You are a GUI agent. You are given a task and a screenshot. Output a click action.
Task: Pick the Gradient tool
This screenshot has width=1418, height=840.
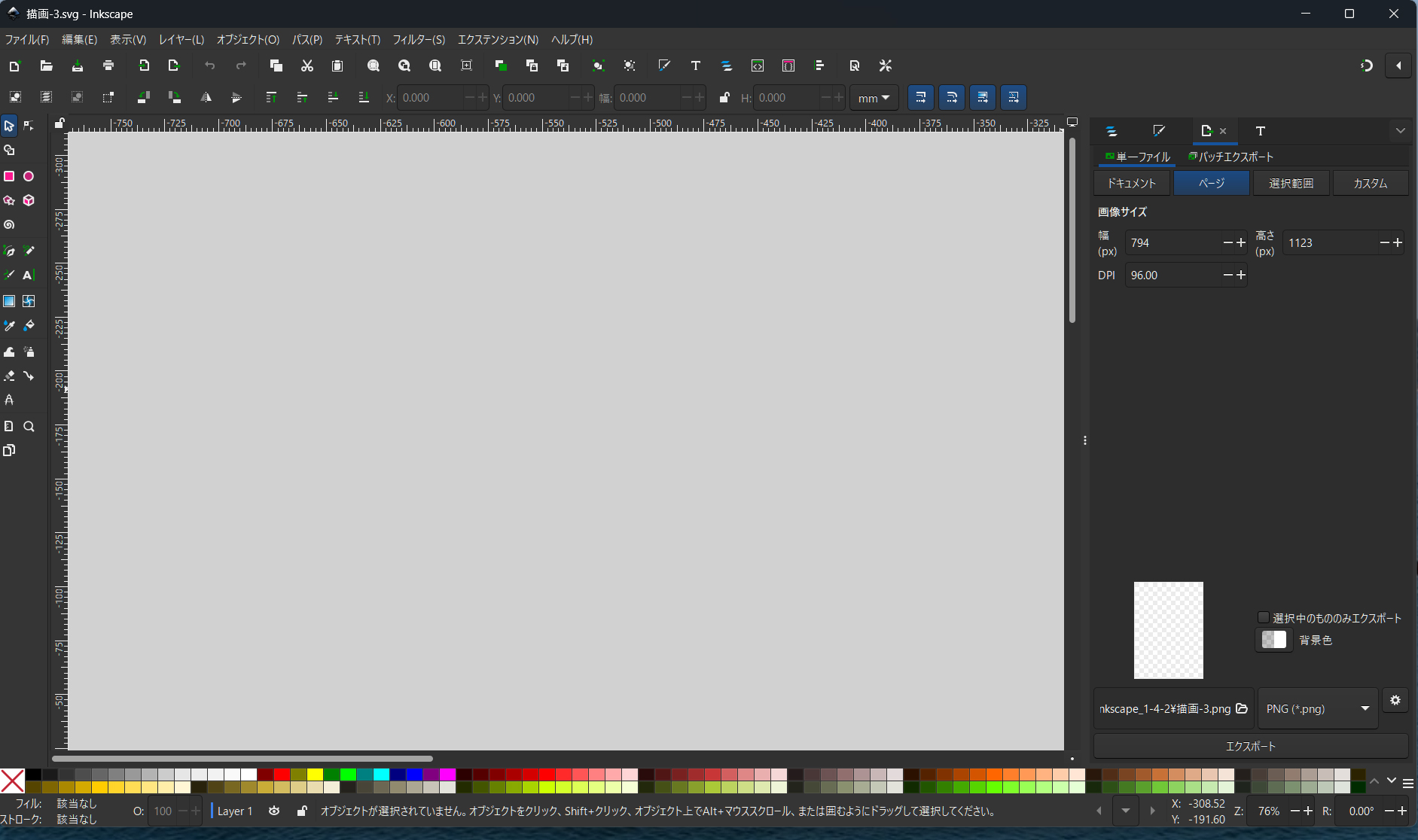9,301
